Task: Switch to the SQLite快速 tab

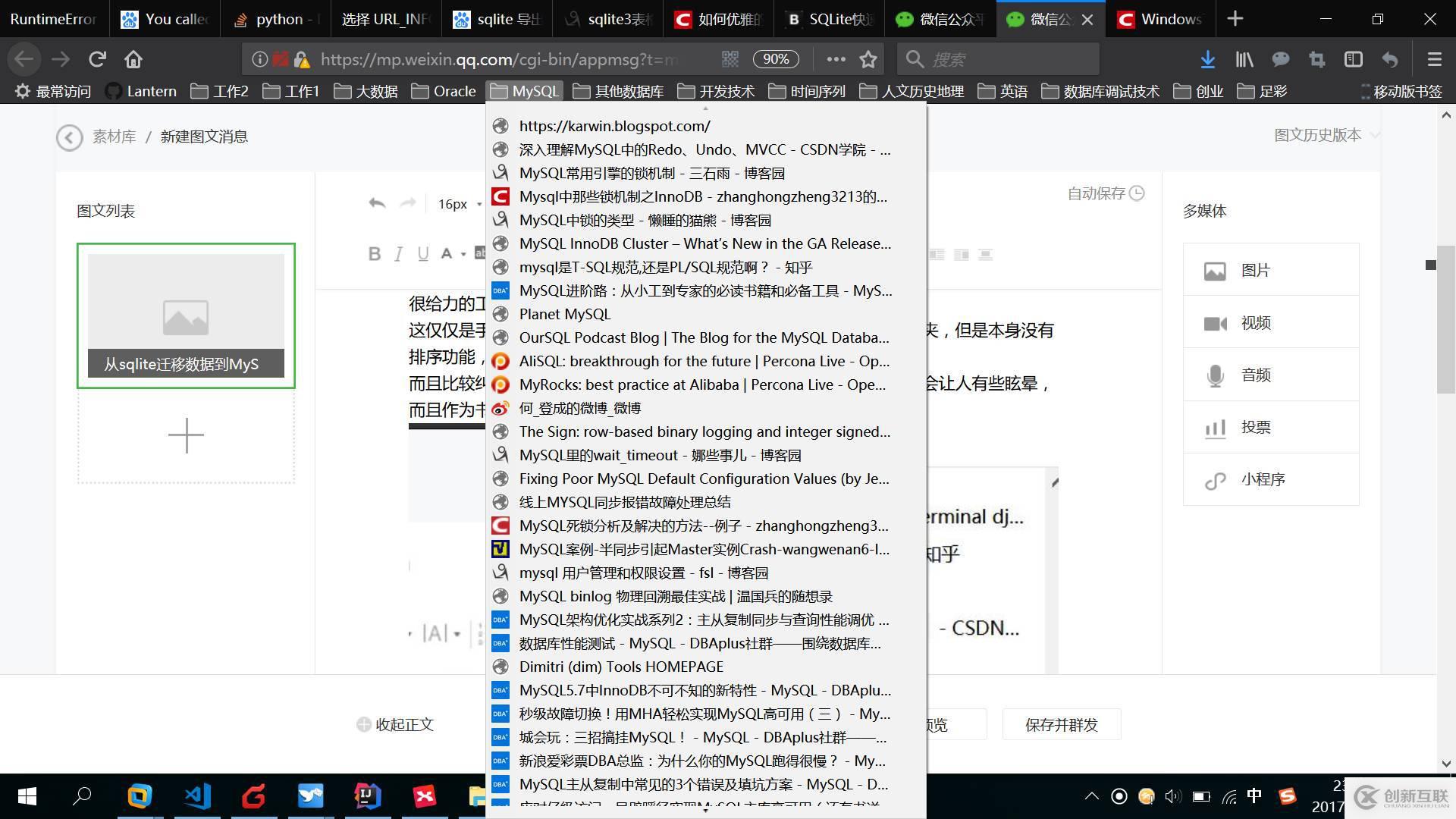Action: (x=830, y=19)
